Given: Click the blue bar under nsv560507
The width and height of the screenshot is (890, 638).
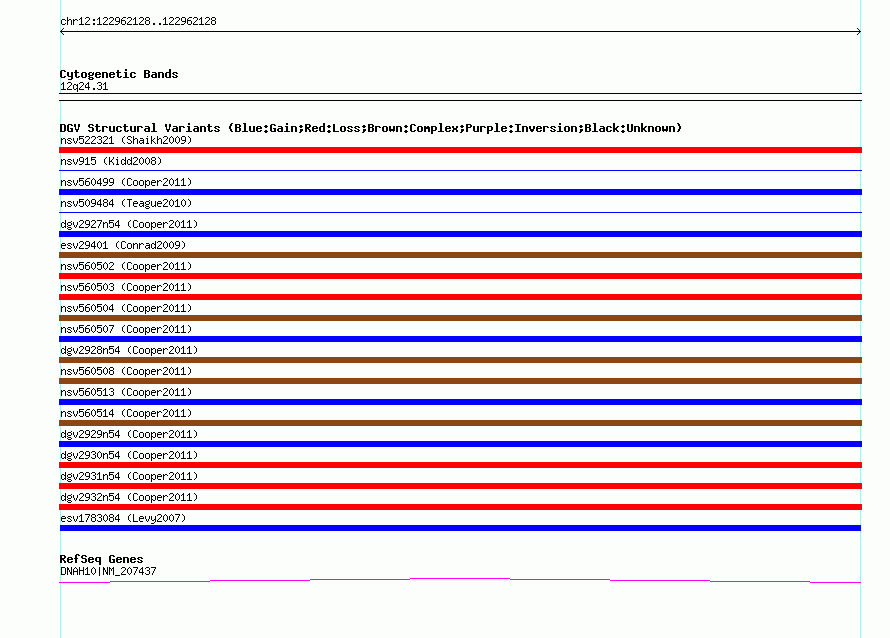Looking at the screenshot, I should click(460, 339).
